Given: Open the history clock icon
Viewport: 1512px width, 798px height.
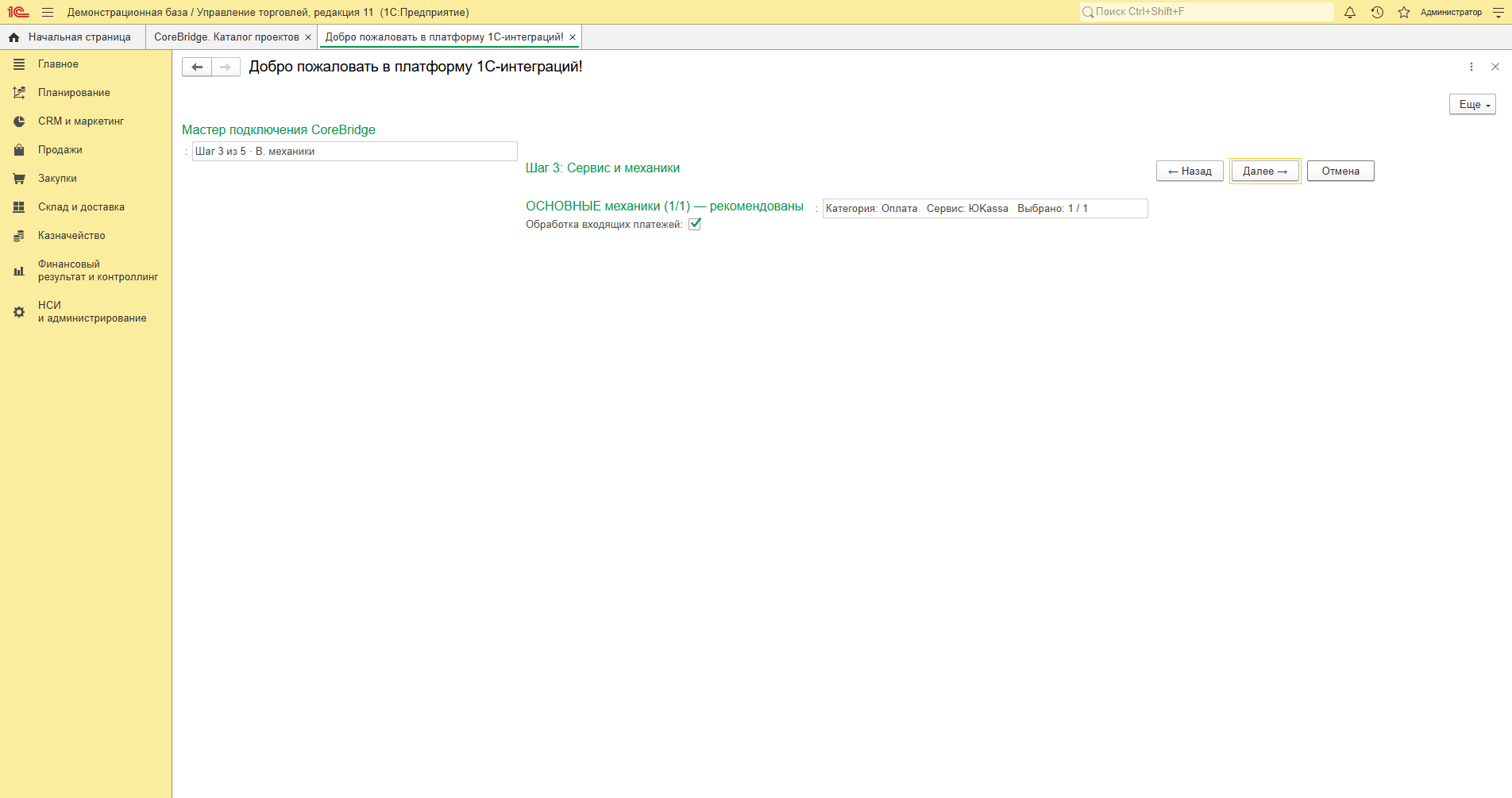Looking at the screenshot, I should click(x=1377, y=12).
